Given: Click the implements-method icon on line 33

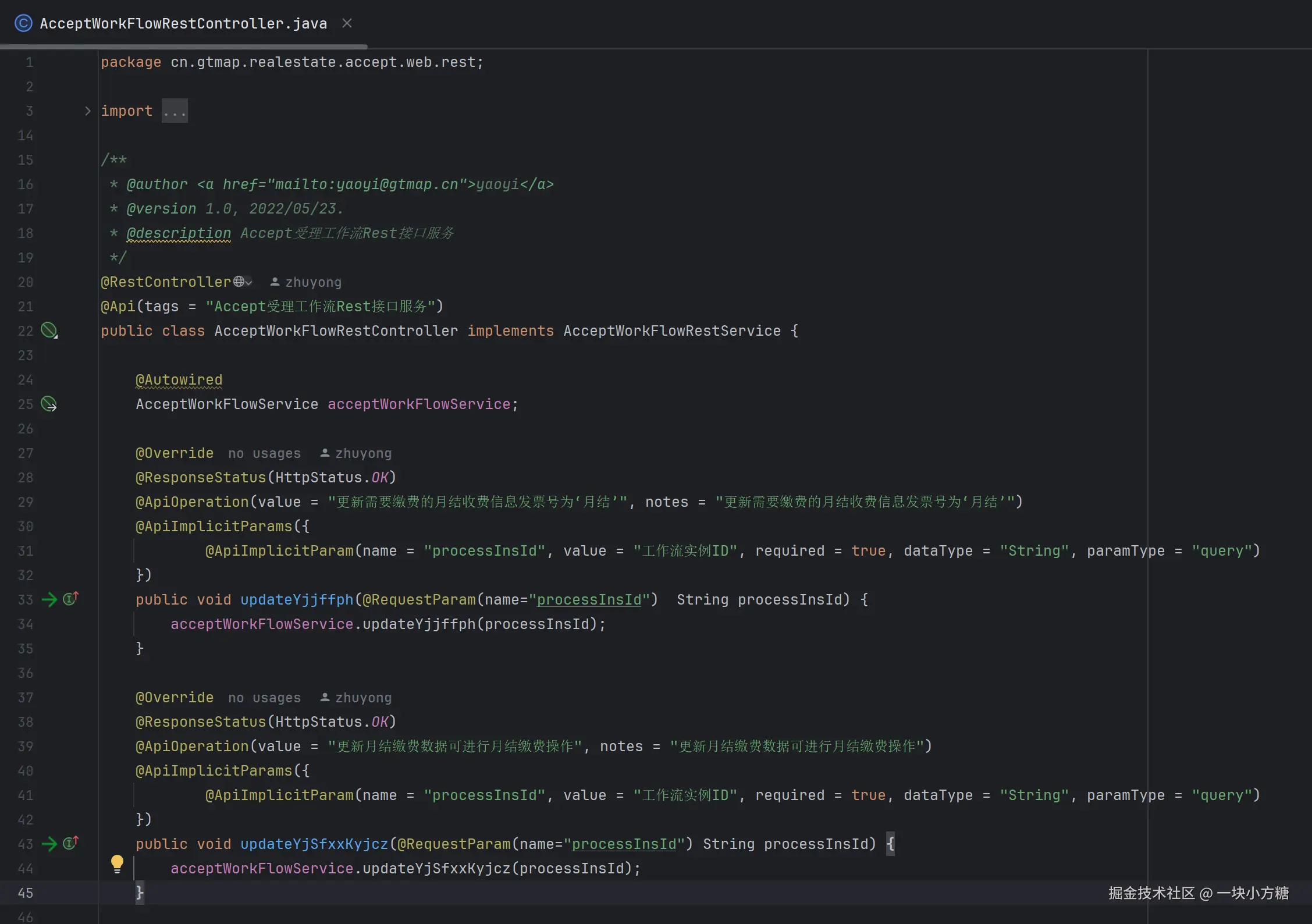Looking at the screenshot, I should click(70, 599).
